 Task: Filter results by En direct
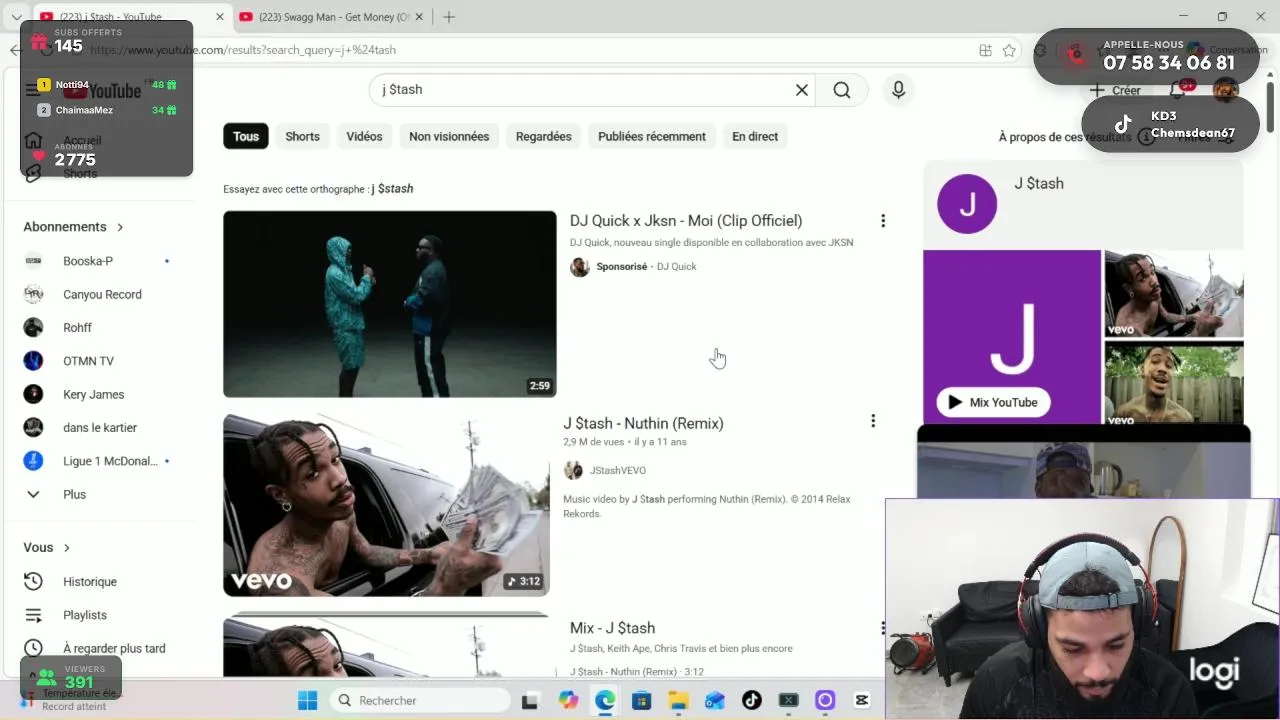pyautogui.click(x=755, y=137)
